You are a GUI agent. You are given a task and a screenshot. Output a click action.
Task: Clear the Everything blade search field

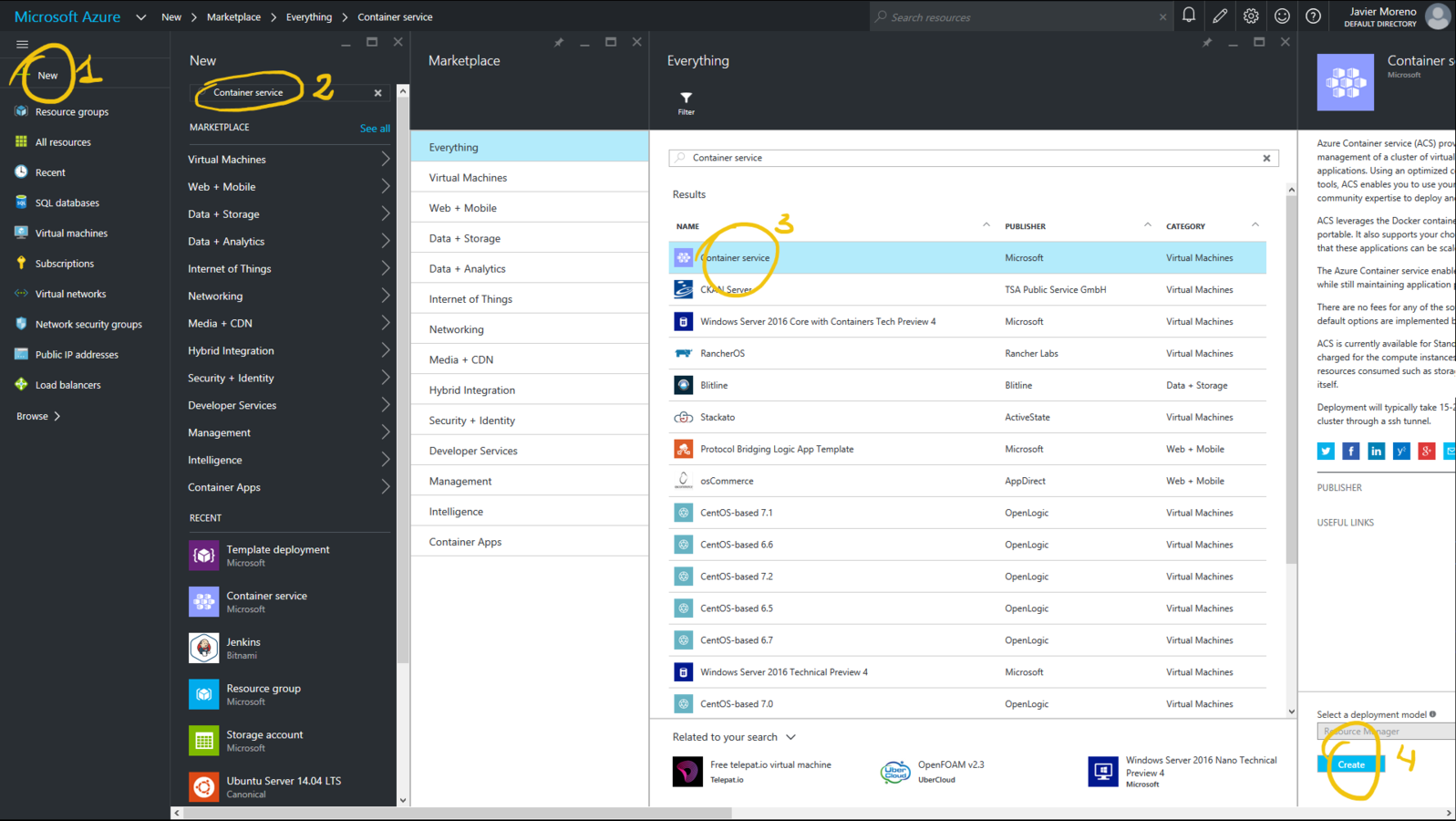(1266, 158)
